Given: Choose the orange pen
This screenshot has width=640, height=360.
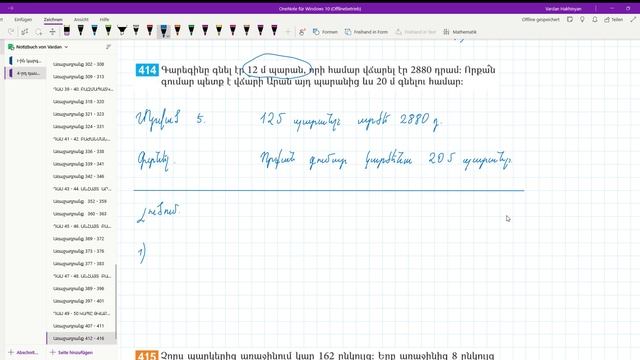Looking at the screenshot, I should [178, 30].
